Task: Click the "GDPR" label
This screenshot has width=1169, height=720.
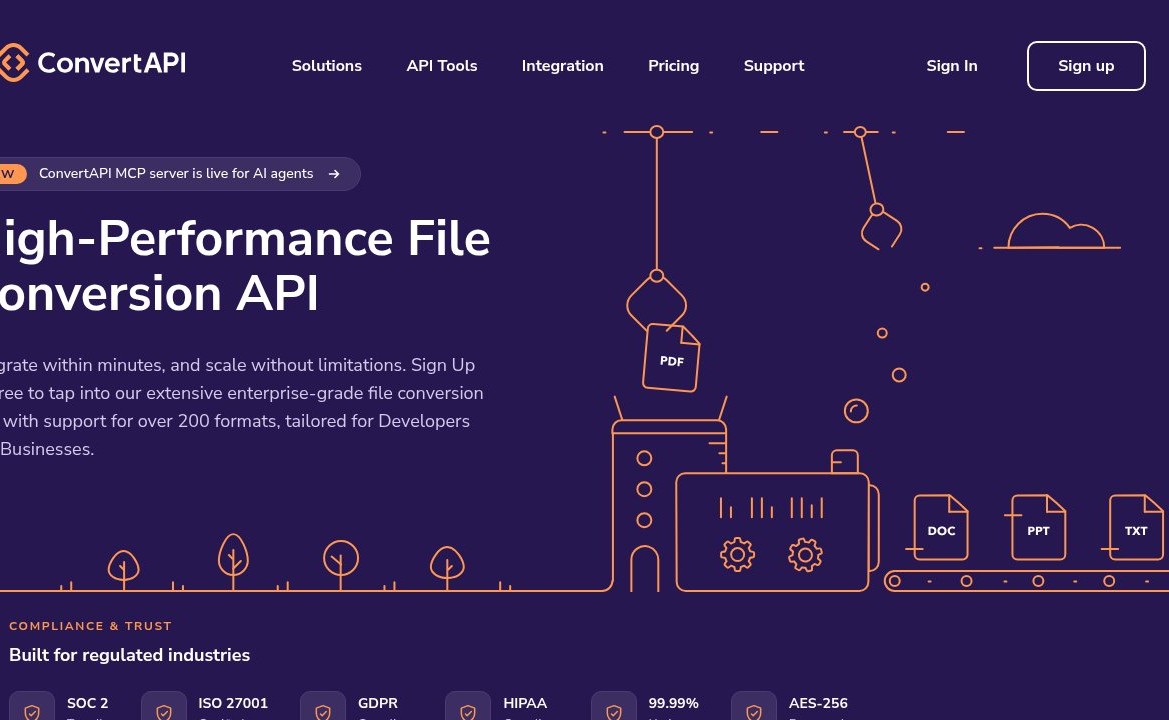Action: coord(377,703)
